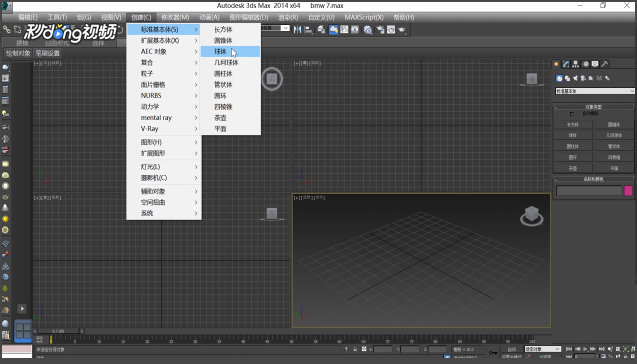Toggle the viewport layout button at bottom-left
637x364 pixels.
(x=23, y=330)
